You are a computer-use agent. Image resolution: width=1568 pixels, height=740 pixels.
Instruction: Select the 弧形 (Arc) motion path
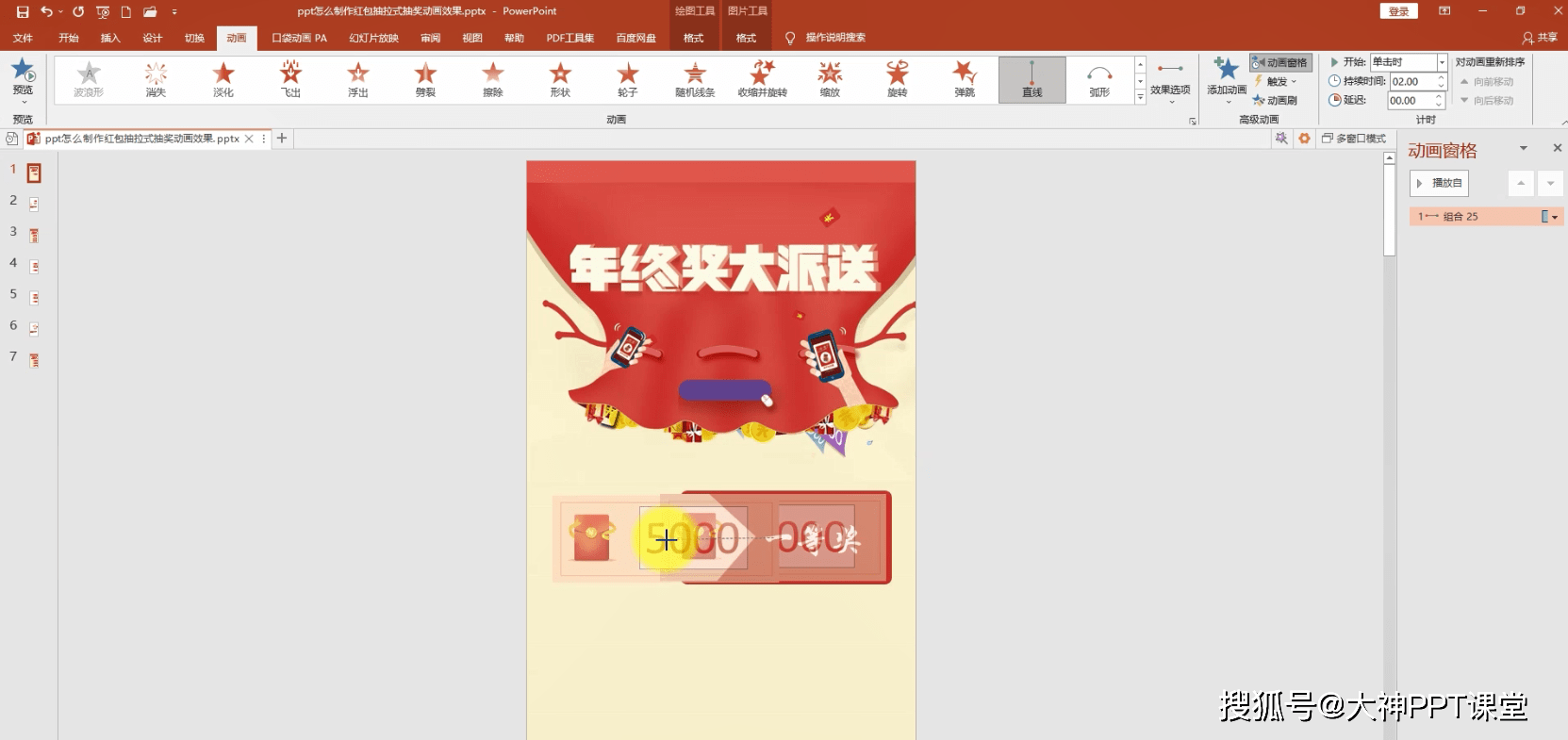click(x=1100, y=79)
